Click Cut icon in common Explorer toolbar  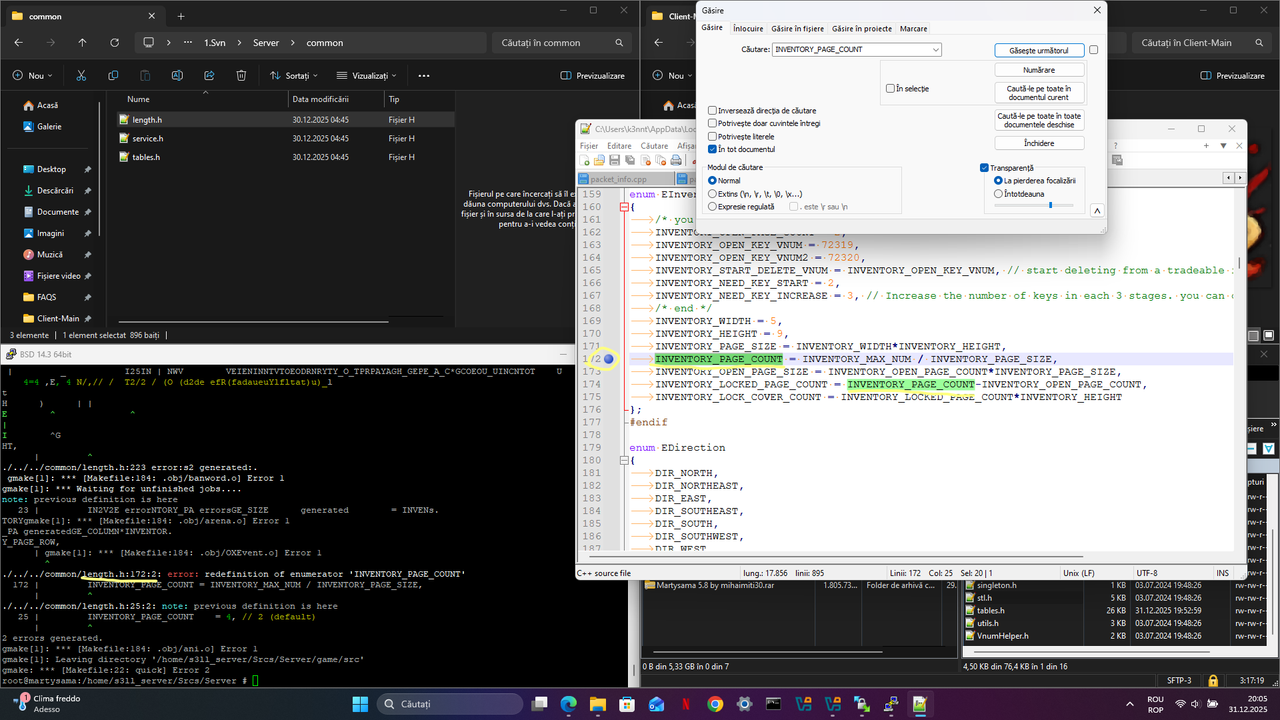[81, 76]
